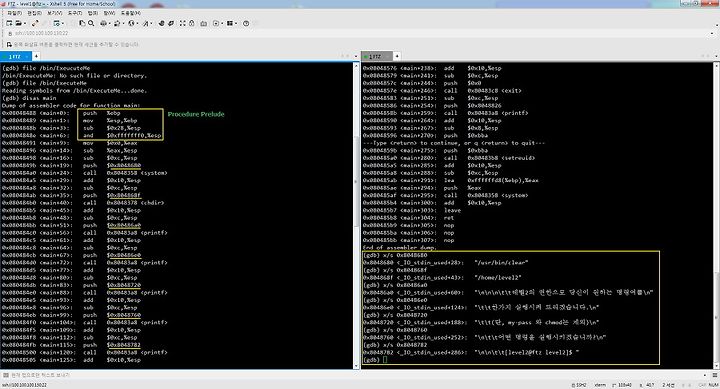Expand the Open session dropdown arrow

25,23
